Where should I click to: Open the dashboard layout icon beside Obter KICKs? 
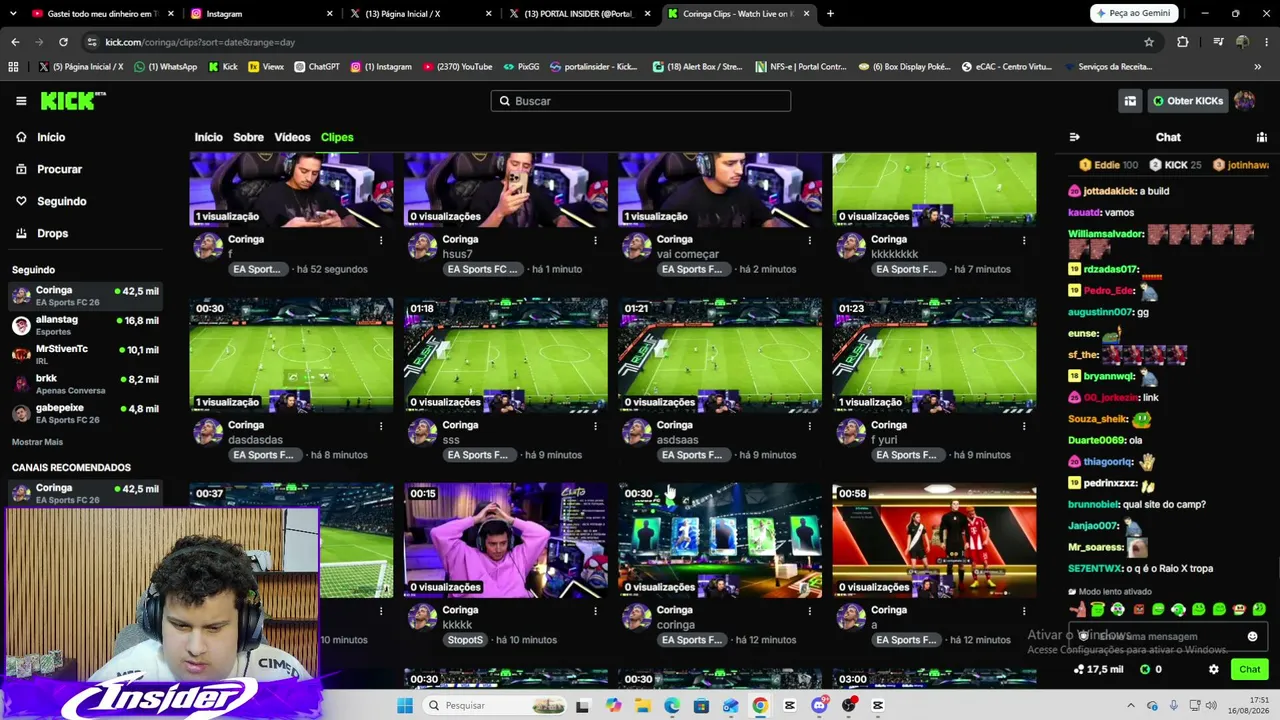pyautogui.click(x=1130, y=101)
